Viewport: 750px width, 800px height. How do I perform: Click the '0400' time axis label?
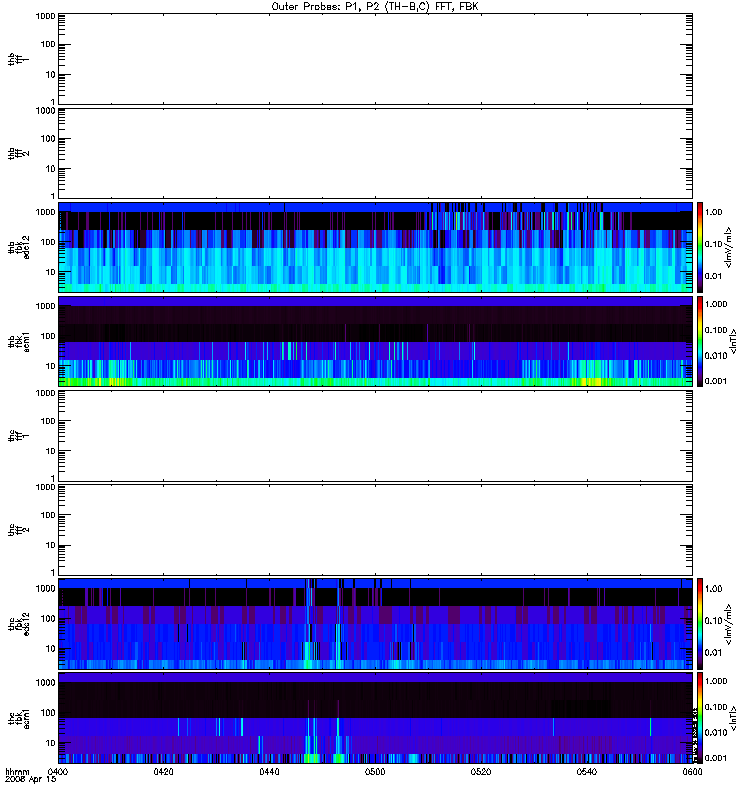57,772
